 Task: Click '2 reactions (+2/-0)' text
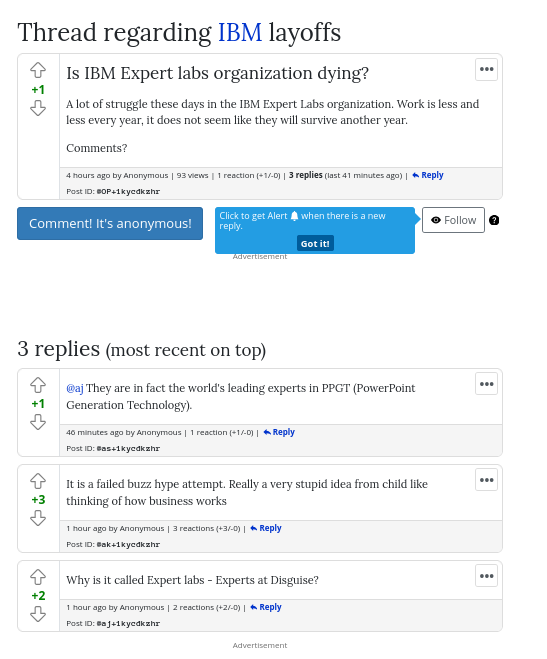coord(207,607)
